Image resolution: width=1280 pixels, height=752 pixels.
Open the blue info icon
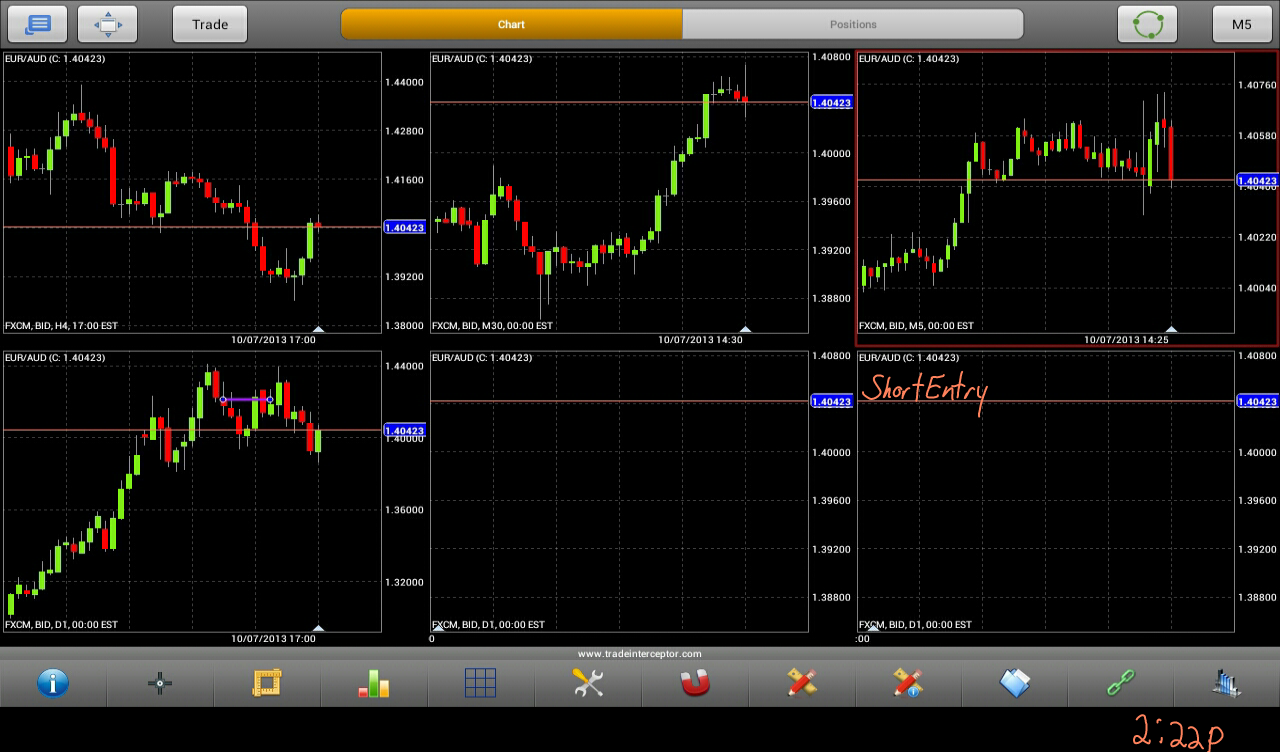click(x=53, y=684)
